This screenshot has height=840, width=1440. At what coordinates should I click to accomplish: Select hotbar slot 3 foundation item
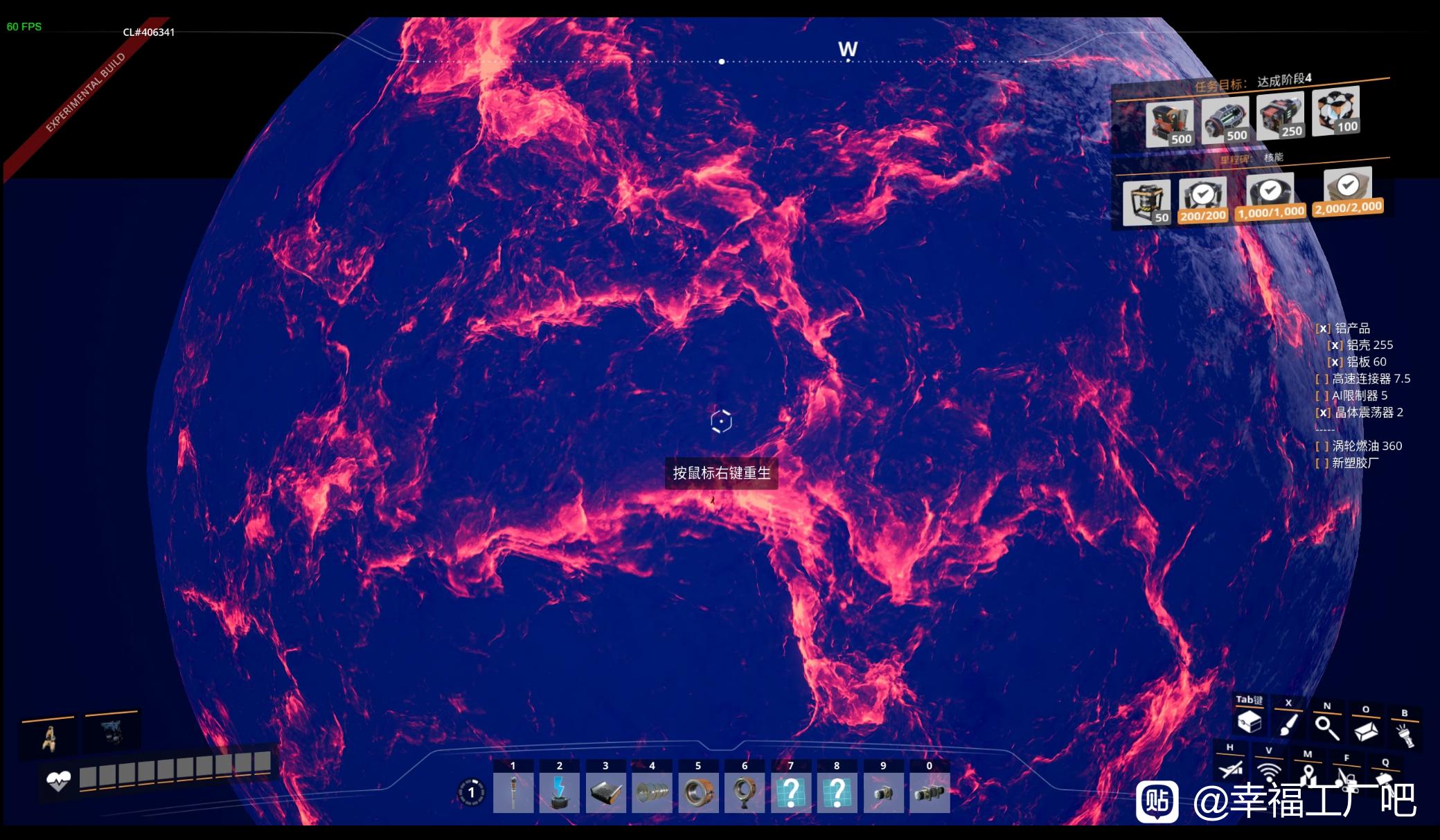coord(605,792)
